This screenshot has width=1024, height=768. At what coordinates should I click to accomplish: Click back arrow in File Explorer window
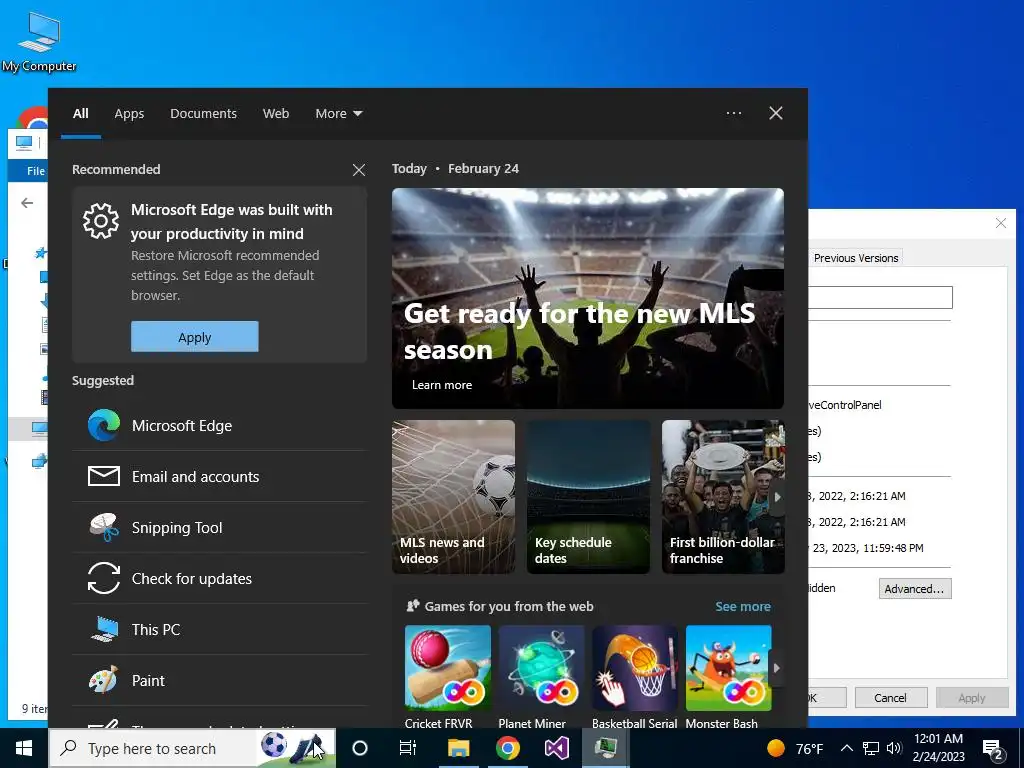(x=27, y=203)
